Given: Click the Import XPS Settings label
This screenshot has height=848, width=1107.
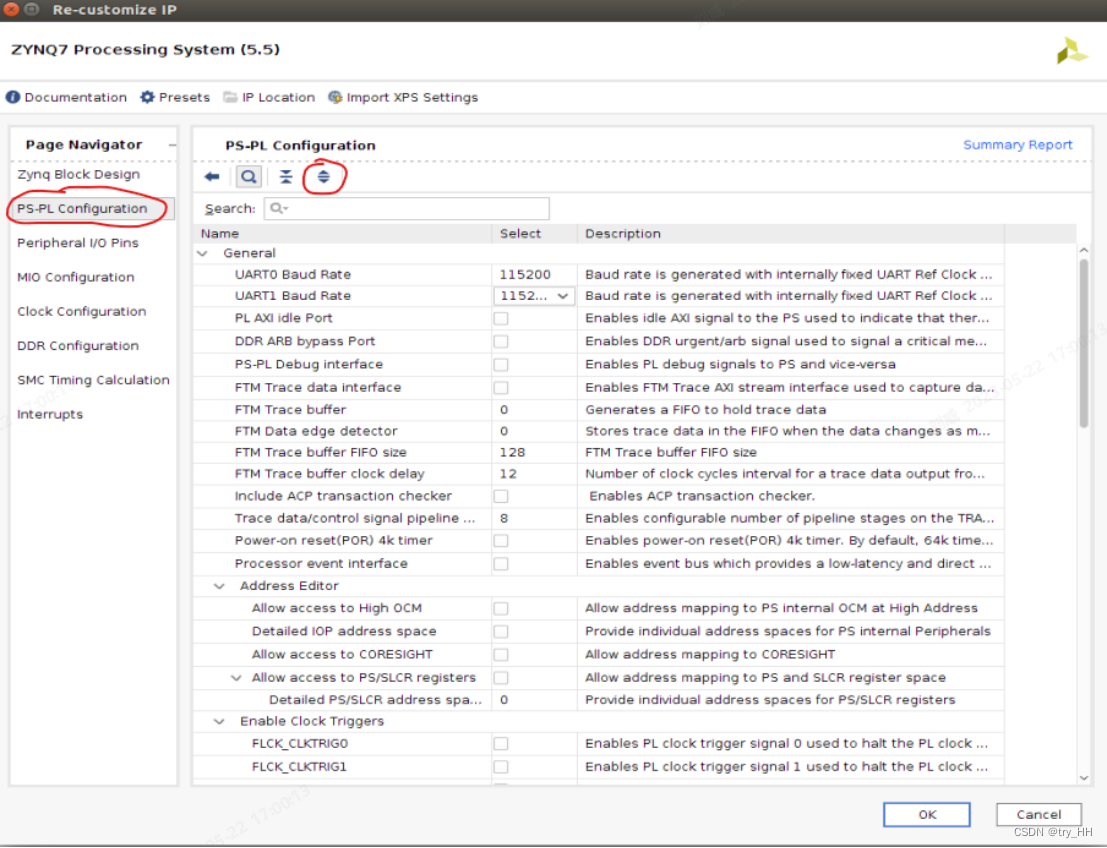Looking at the screenshot, I should pyautogui.click(x=412, y=97).
